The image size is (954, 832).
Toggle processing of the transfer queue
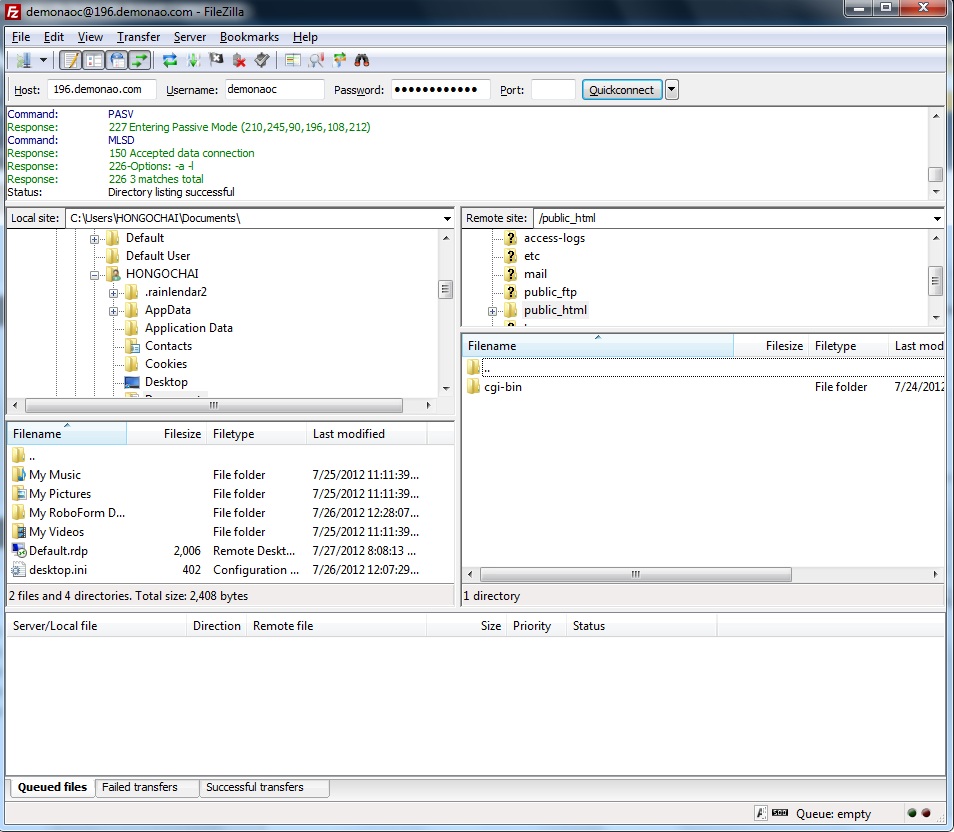pyautogui.click(x=193, y=60)
